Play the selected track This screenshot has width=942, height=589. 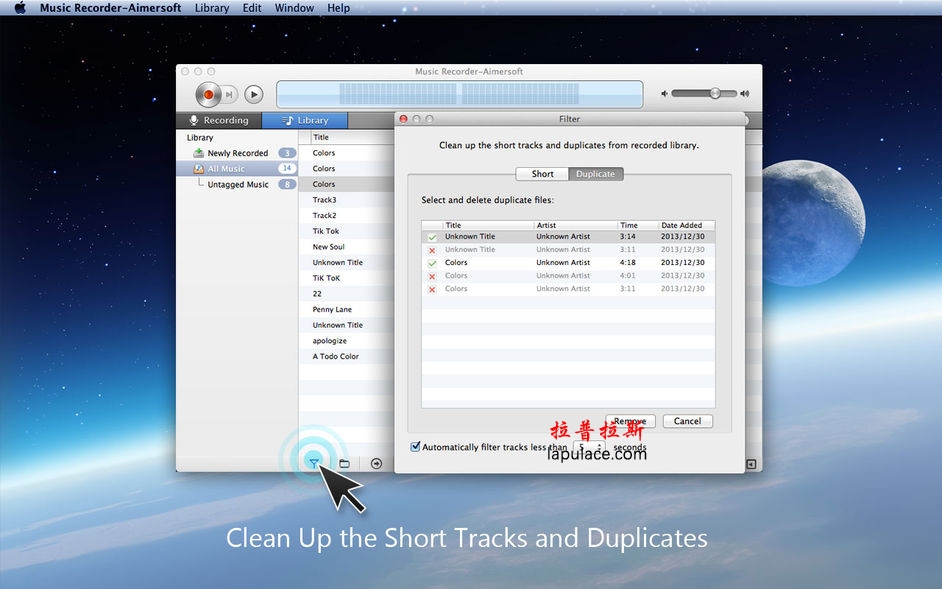(254, 94)
